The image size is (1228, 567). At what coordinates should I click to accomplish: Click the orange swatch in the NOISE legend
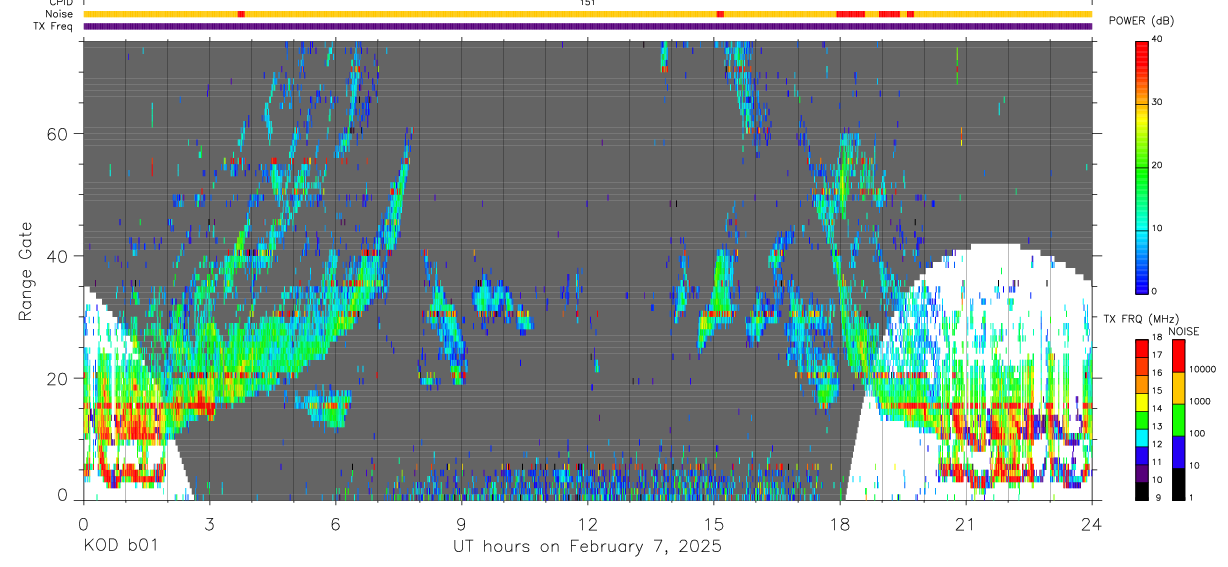click(1178, 388)
